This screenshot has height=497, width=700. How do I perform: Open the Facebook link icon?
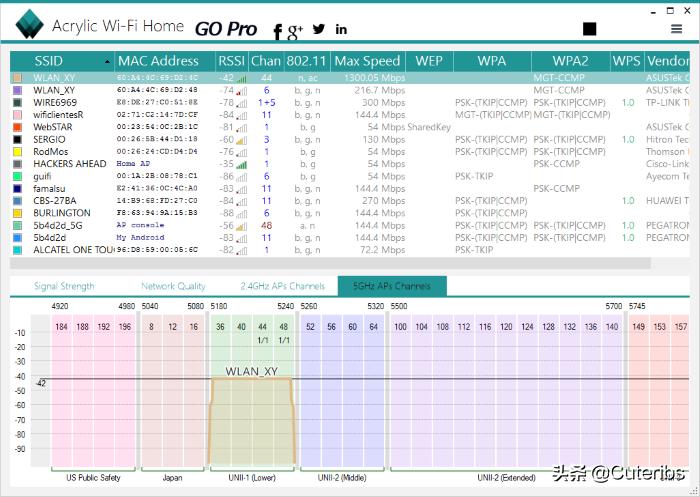[x=277, y=32]
